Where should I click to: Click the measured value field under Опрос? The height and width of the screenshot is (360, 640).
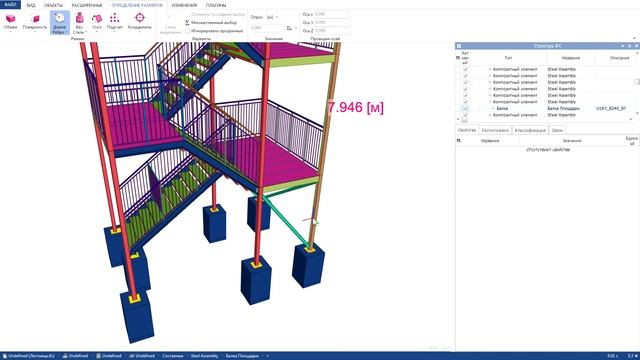[x=267, y=28]
